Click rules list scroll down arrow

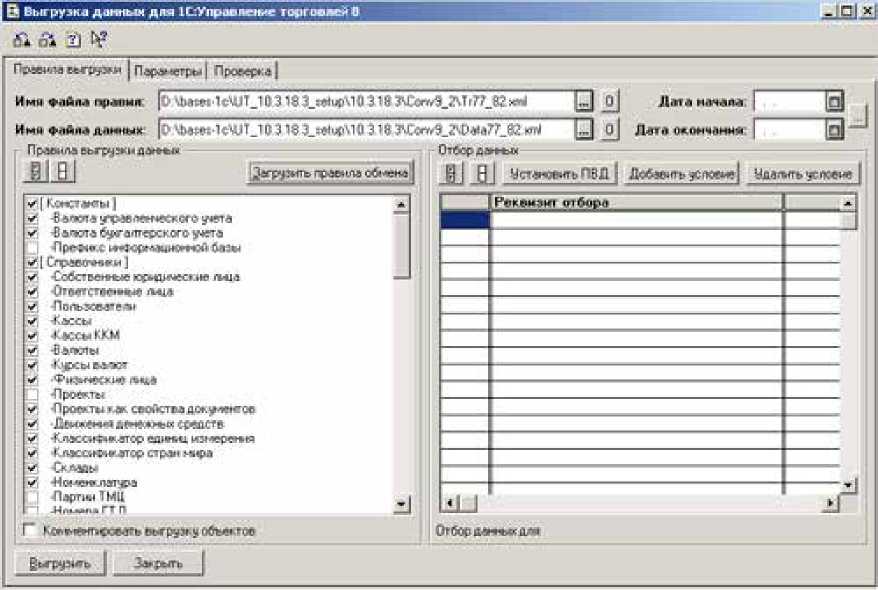(x=401, y=504)
